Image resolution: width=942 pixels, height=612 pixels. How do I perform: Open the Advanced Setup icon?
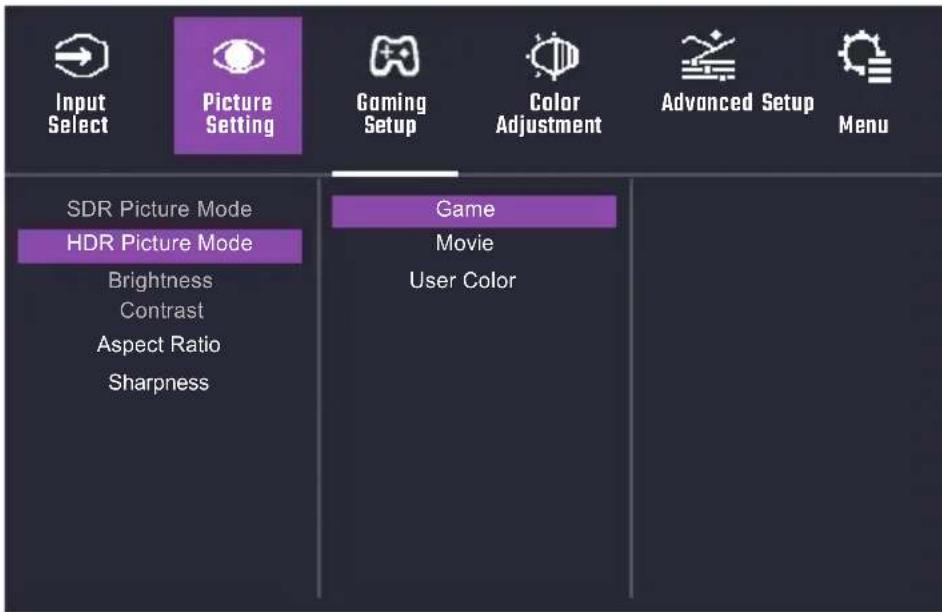(708, 55)
